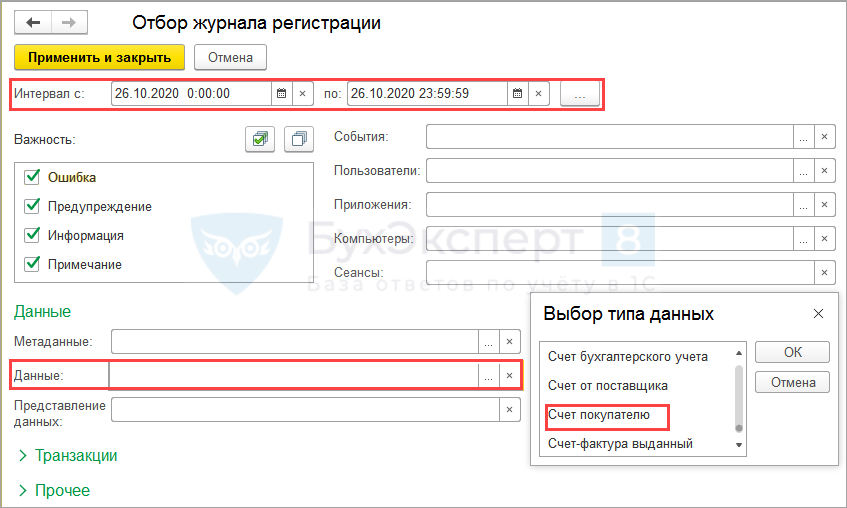Clear the interval start date field
Image resolution: width=847 pixels, height=508 pixels.
click(303, 93)
